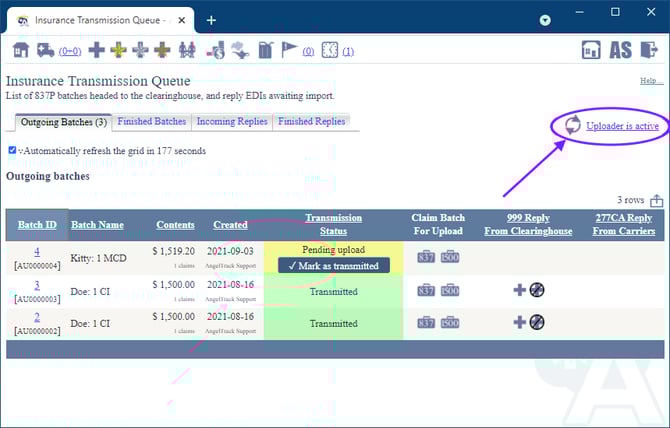Click the home building icon in toolbar
670x428 pixels.
point(20,50)
